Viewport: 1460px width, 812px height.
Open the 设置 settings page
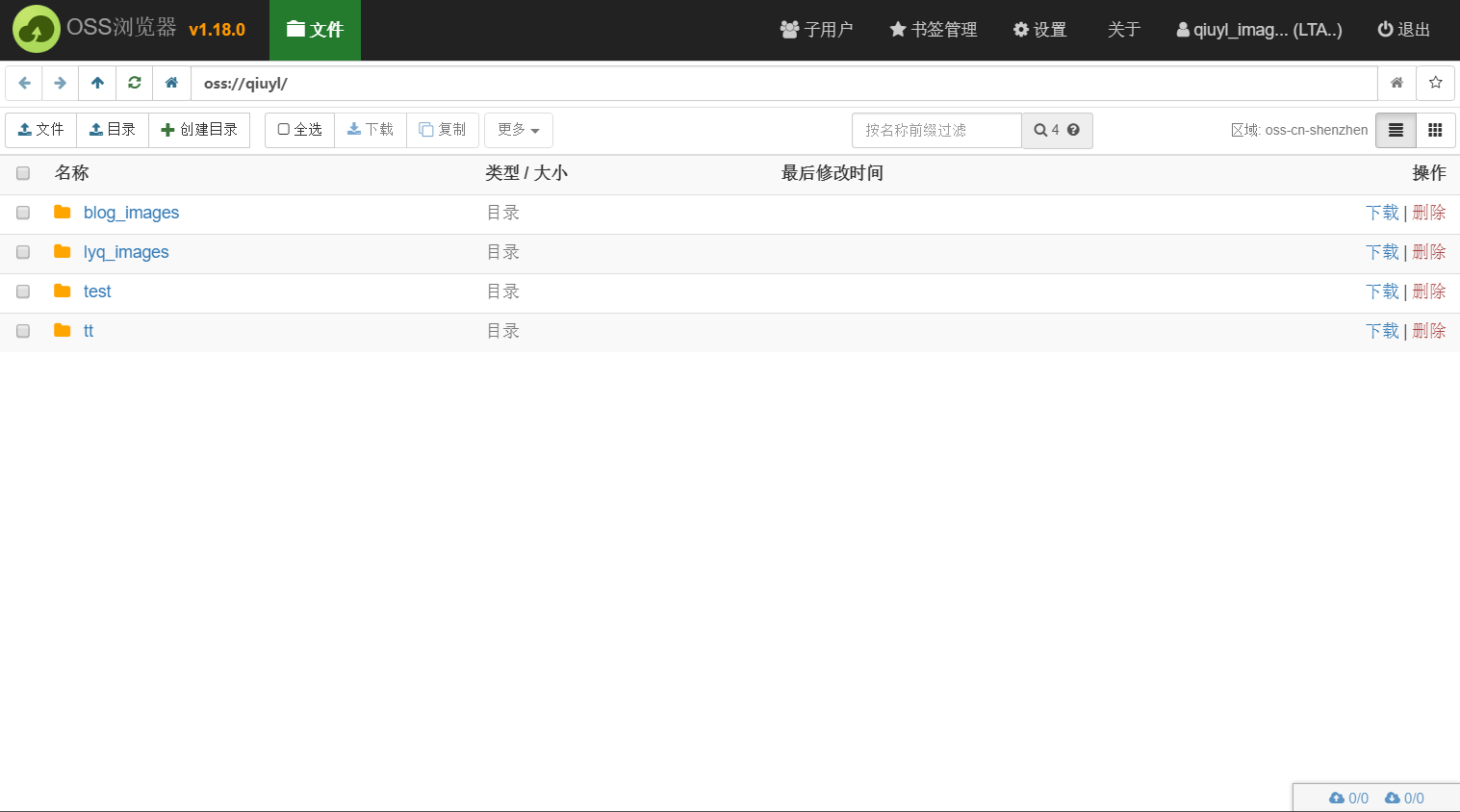click(1039, 30)
